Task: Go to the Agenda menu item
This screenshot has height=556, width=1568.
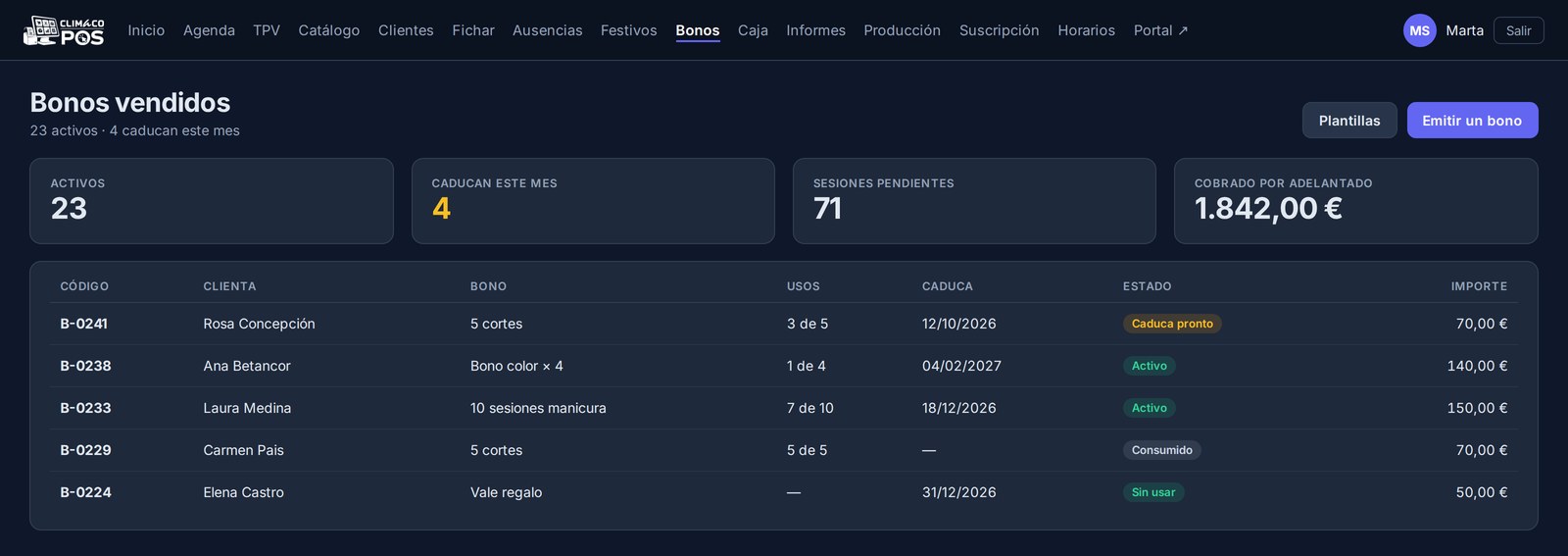Action: click(209, 30)
